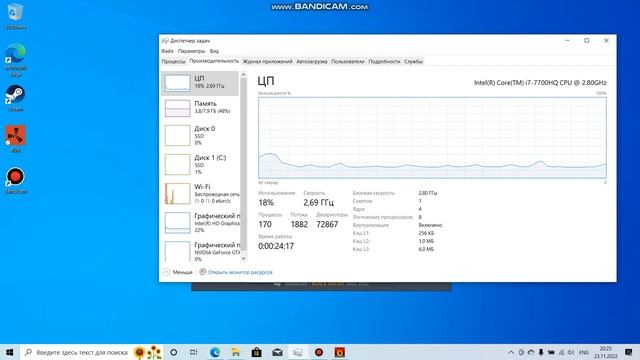Open the volume speaker tray icon
This screenshot has width=640, height=360.
(571, 352)
